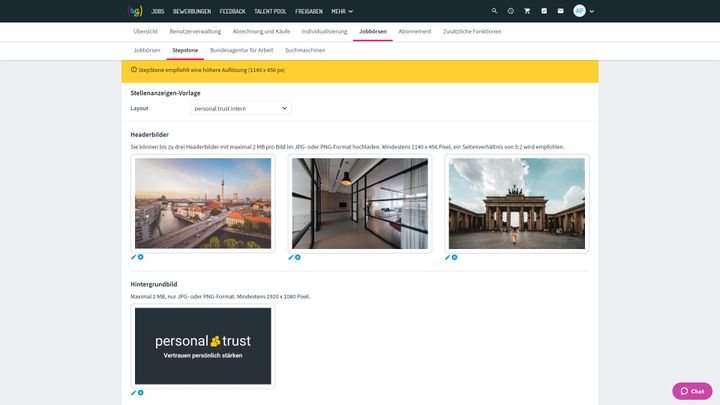Screen dimensions: 720x405
Task: Click the Berlin skyline header image
Action: (x=203, y=203)
